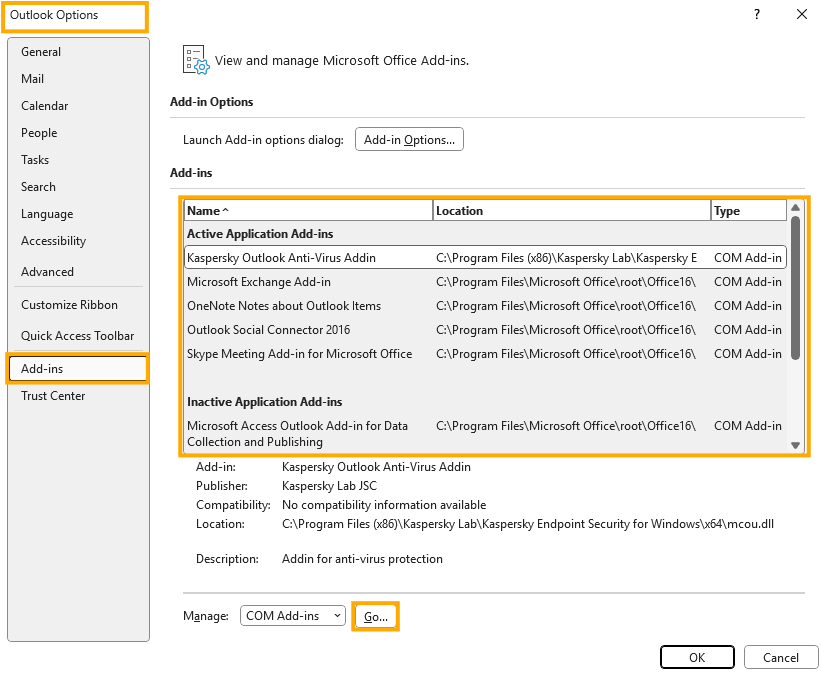Dismiss the dialog with Cancel
The width and height of the screenshot is (821, 673).
point(781,657)
